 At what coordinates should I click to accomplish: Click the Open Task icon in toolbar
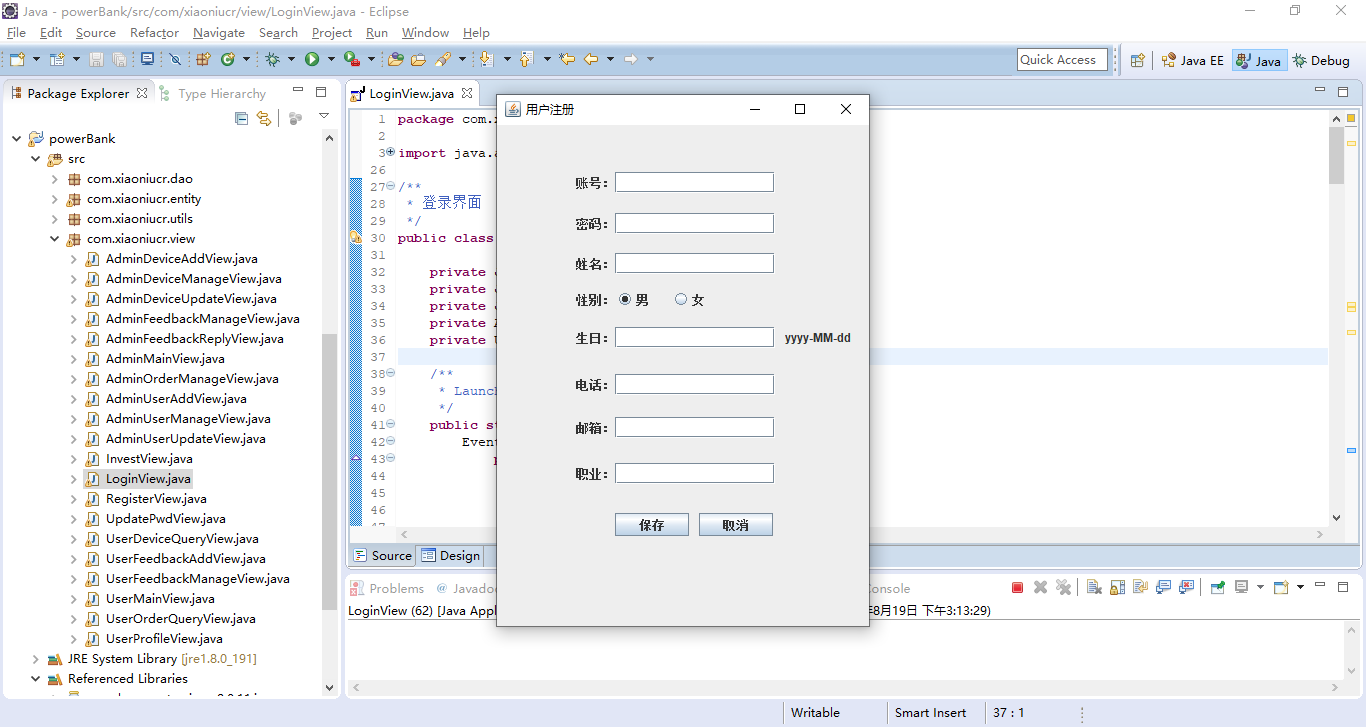point(418,59)
